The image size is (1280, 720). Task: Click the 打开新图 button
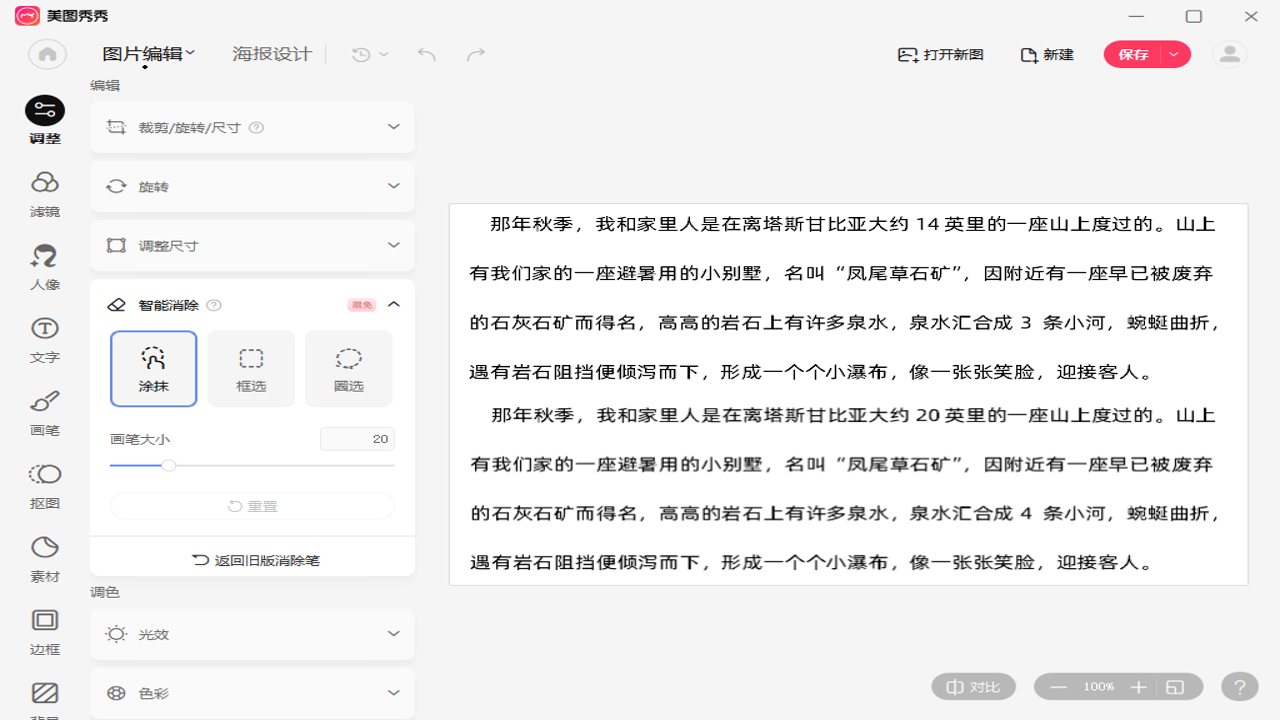click(941, 54)
